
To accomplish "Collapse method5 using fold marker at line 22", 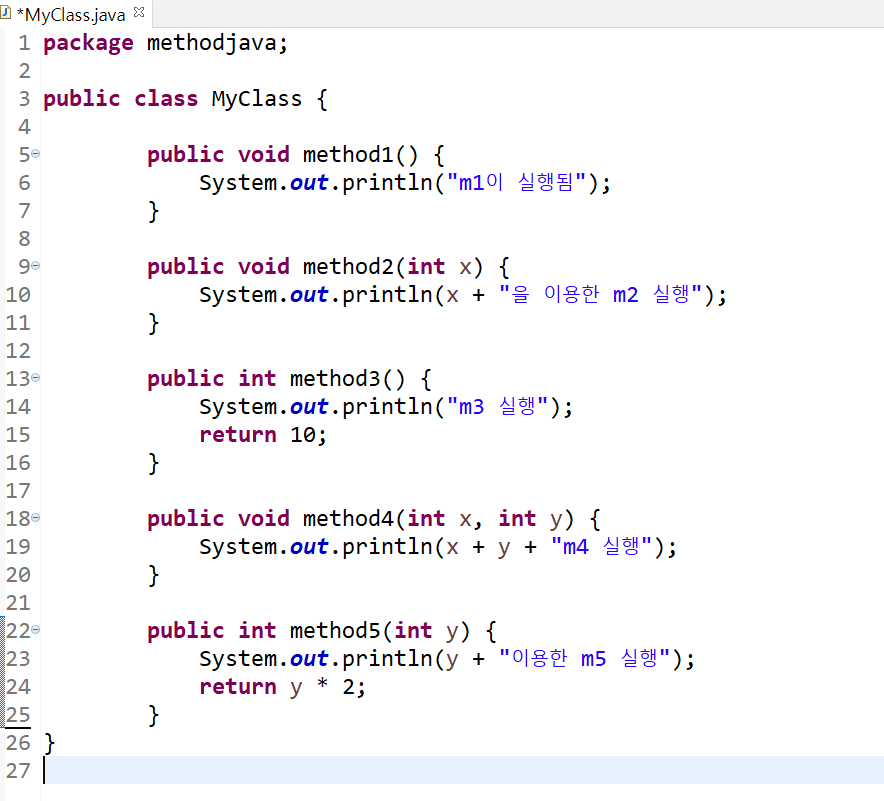I will point(36,630).
